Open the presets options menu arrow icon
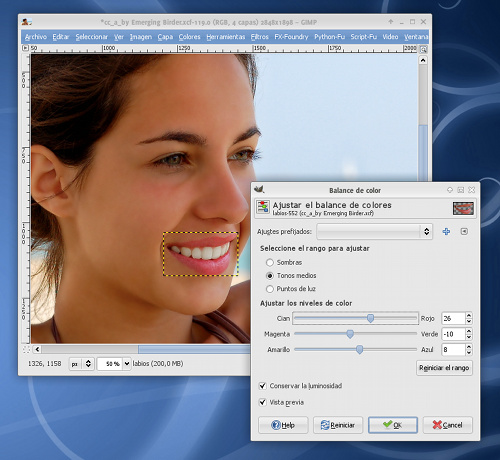This screenshot has width=500, height=460. click(464, 231)
